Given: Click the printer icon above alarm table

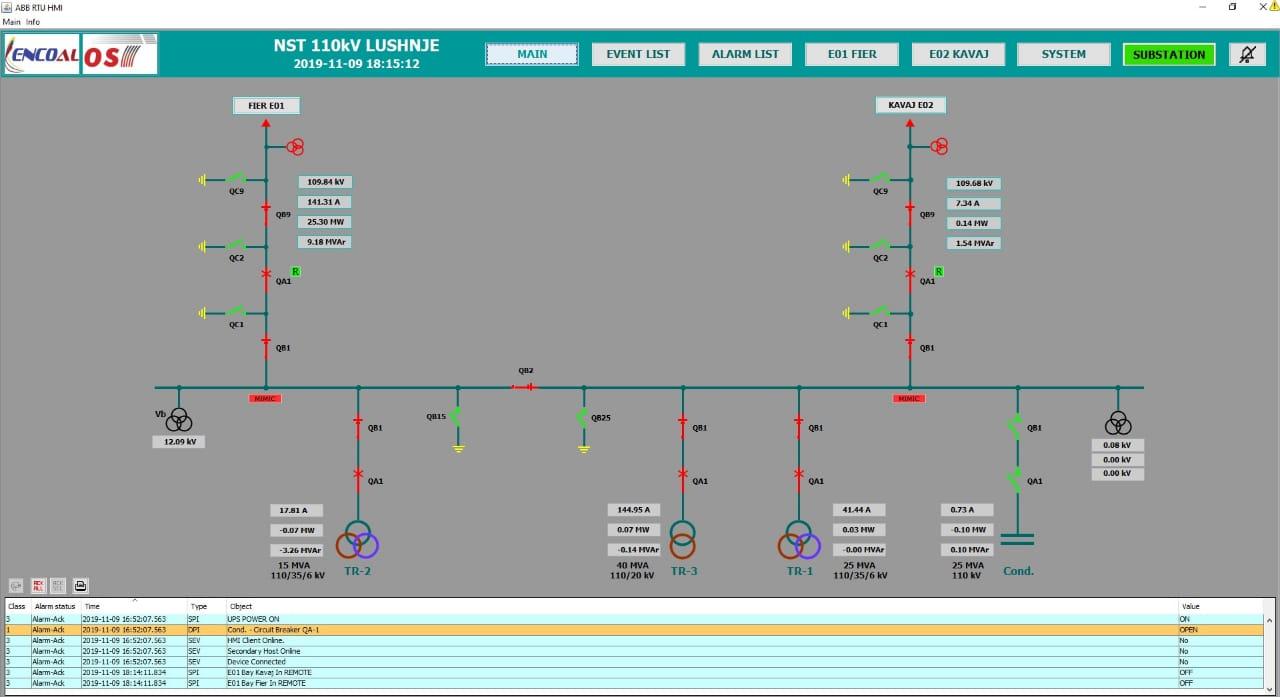Looking at the screenshot, I should click(81, 585).
